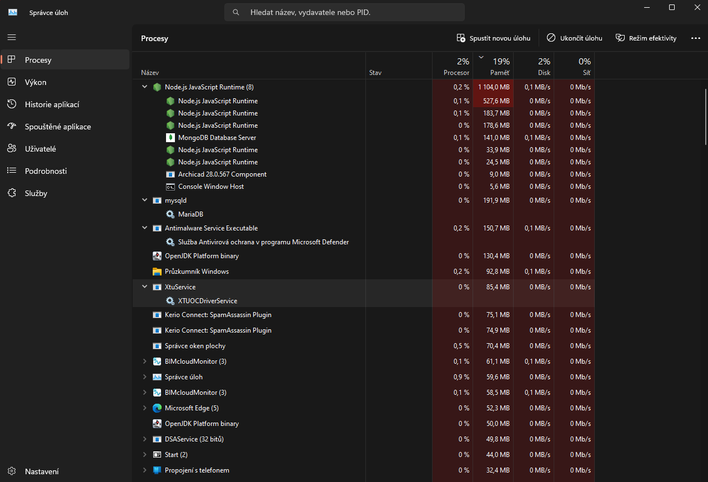Image resolution: width=708 pixels, height=482 pixels.
Task: Expand the Správce úloh process group
Action: 144,377
